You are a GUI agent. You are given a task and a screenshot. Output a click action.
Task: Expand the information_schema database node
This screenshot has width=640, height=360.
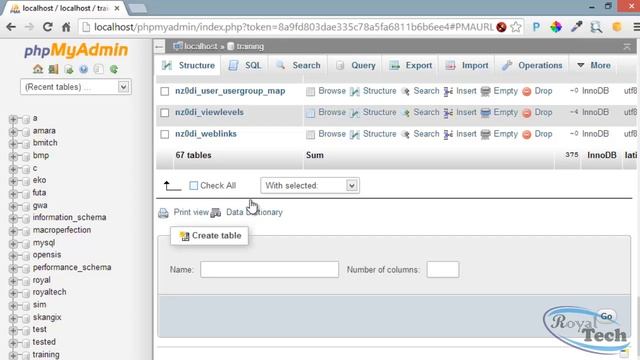pyautogui.click(x=13, y=218)
